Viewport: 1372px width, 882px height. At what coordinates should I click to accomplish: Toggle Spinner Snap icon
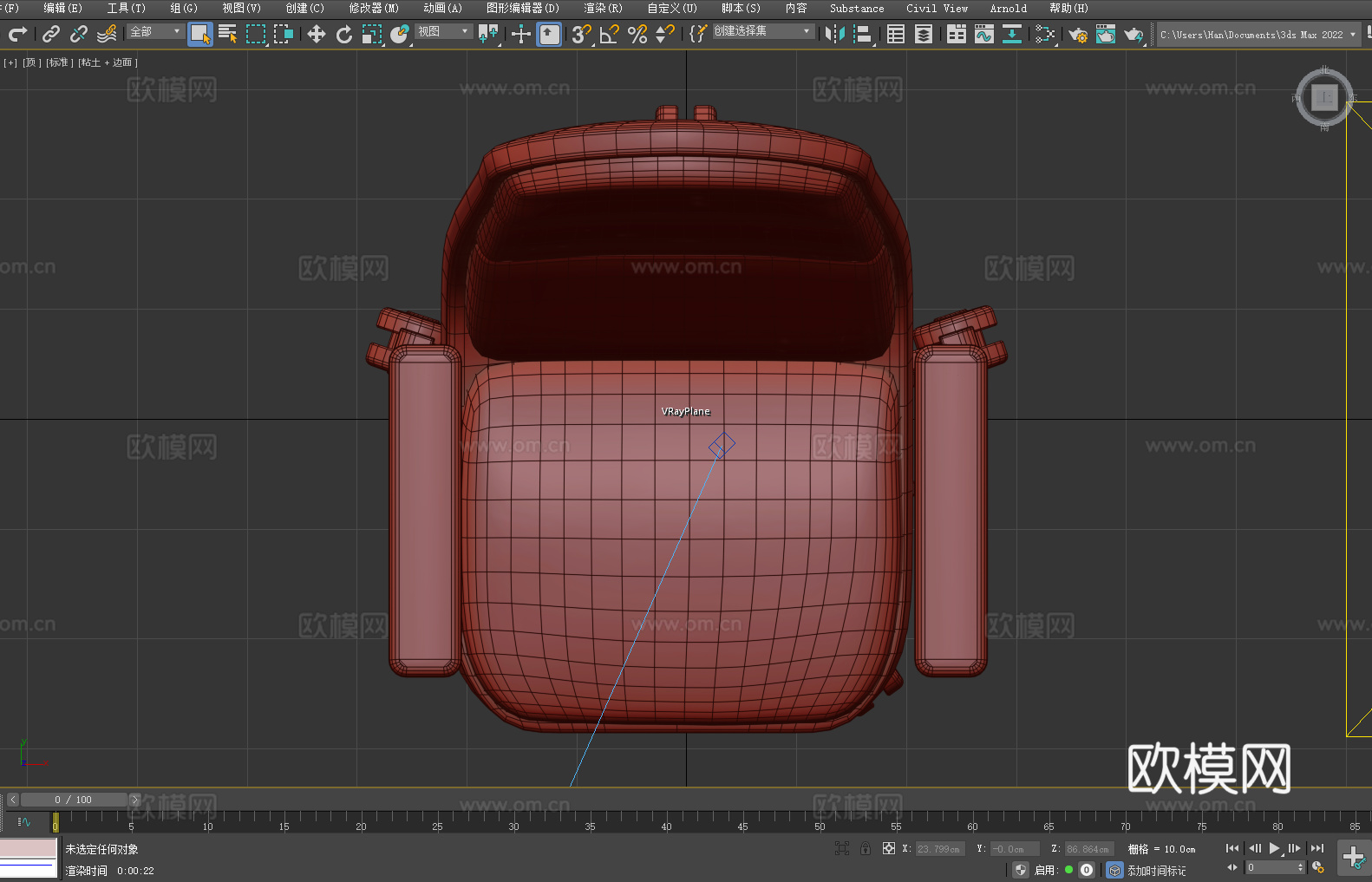coord(665,34)
